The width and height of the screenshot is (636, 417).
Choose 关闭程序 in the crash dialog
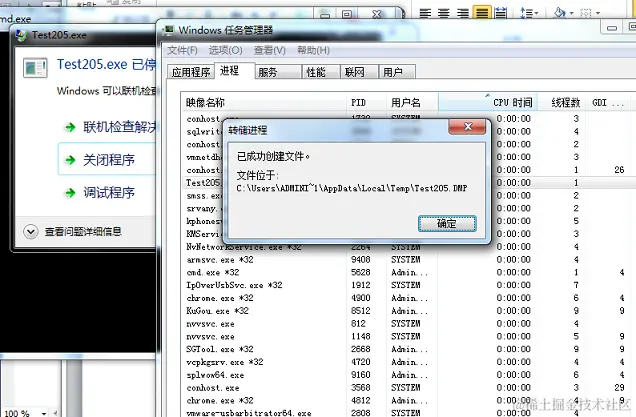click(x=107, y=159)
